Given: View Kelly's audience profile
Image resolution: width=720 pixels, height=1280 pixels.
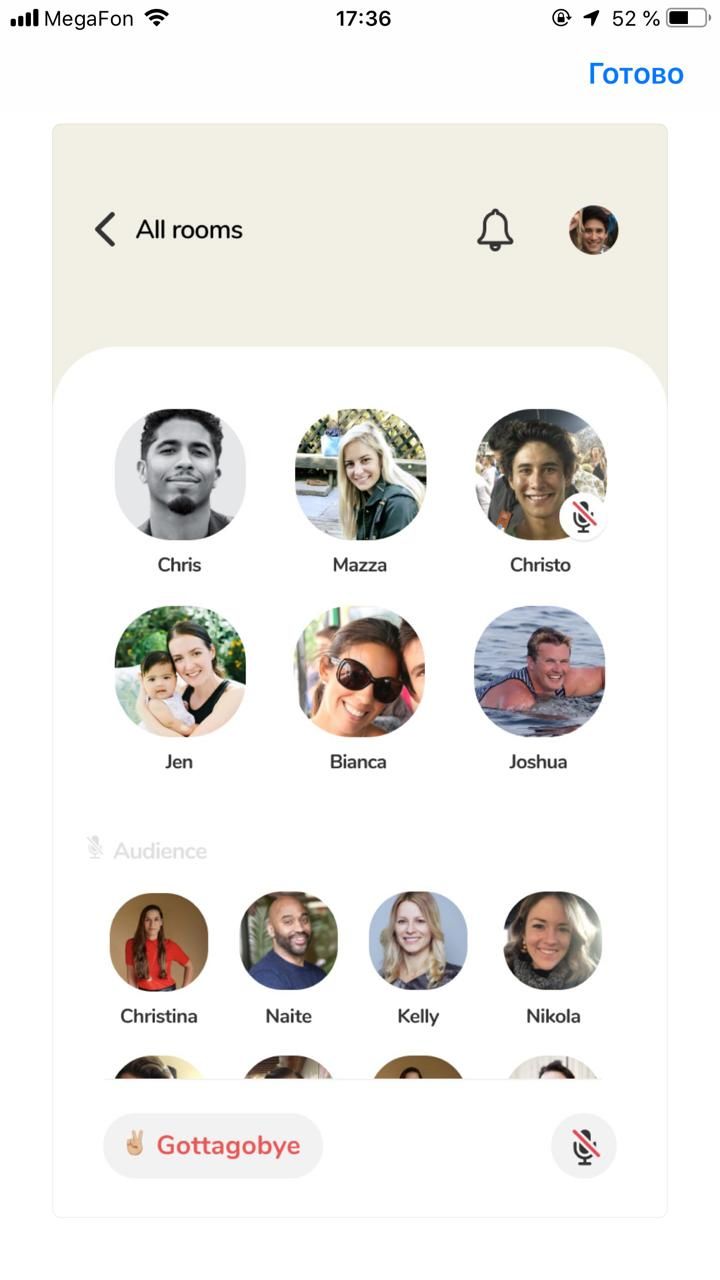Looking at the screenshot, I should (418, 941).
